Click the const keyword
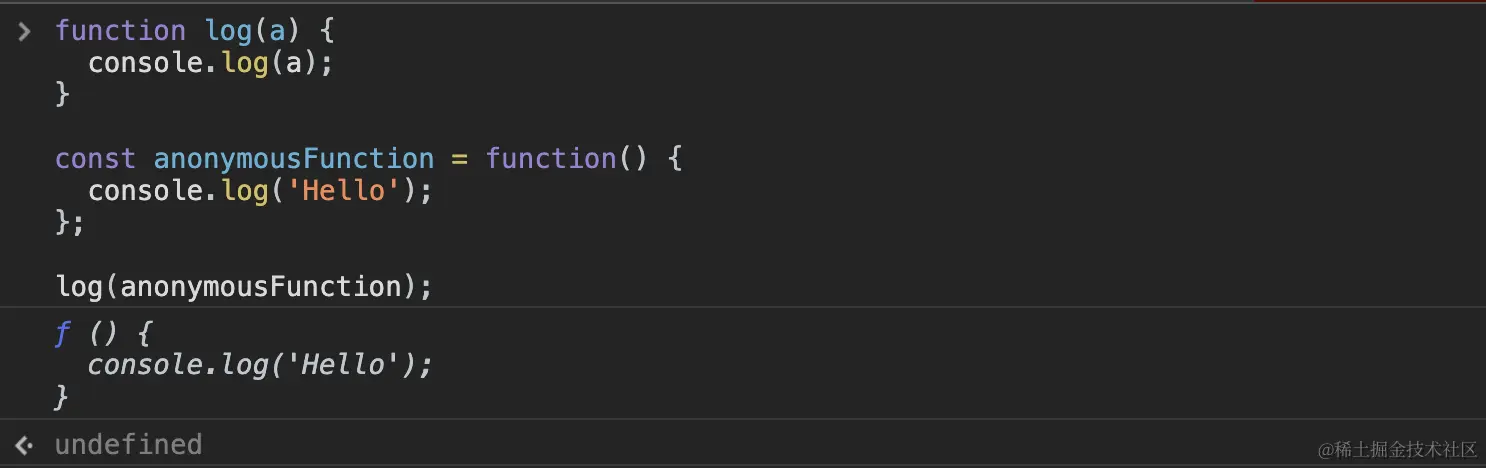This screenshot has width=1486, height=468. click(95, 159)
